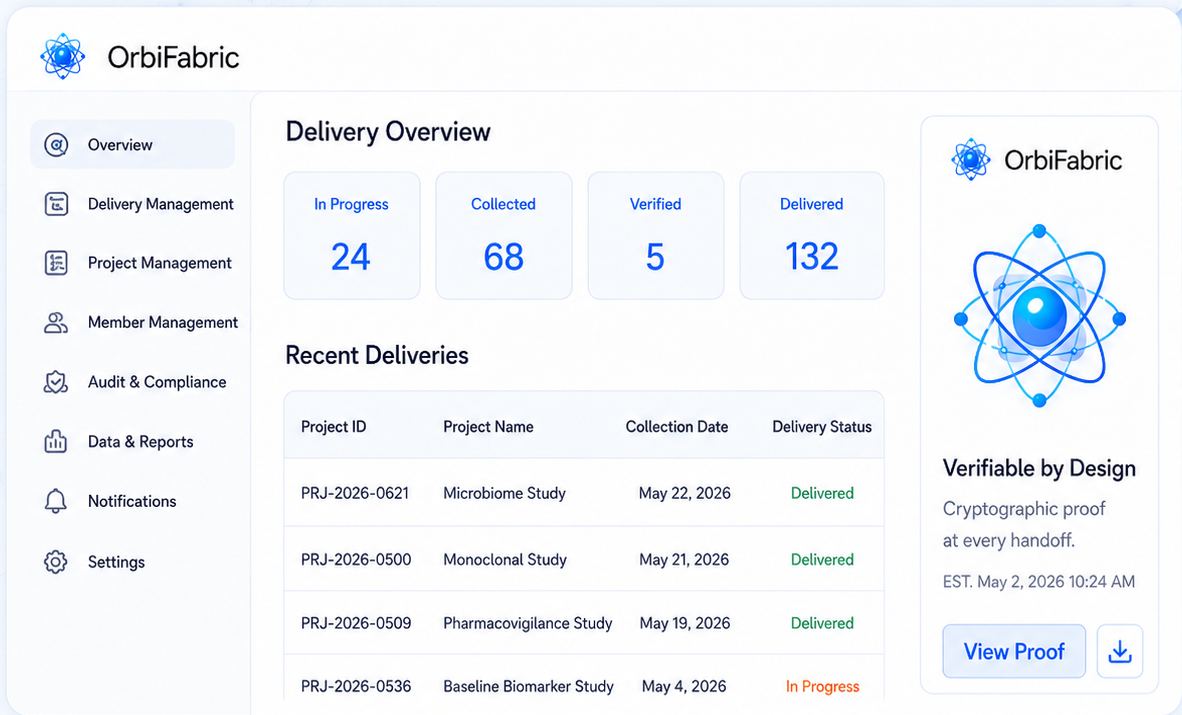Image resolution: width=1182 pixels, height=715 pixels.
Task: Click project ID PRJ-2026-0500
Action: [x=356, y=560]
